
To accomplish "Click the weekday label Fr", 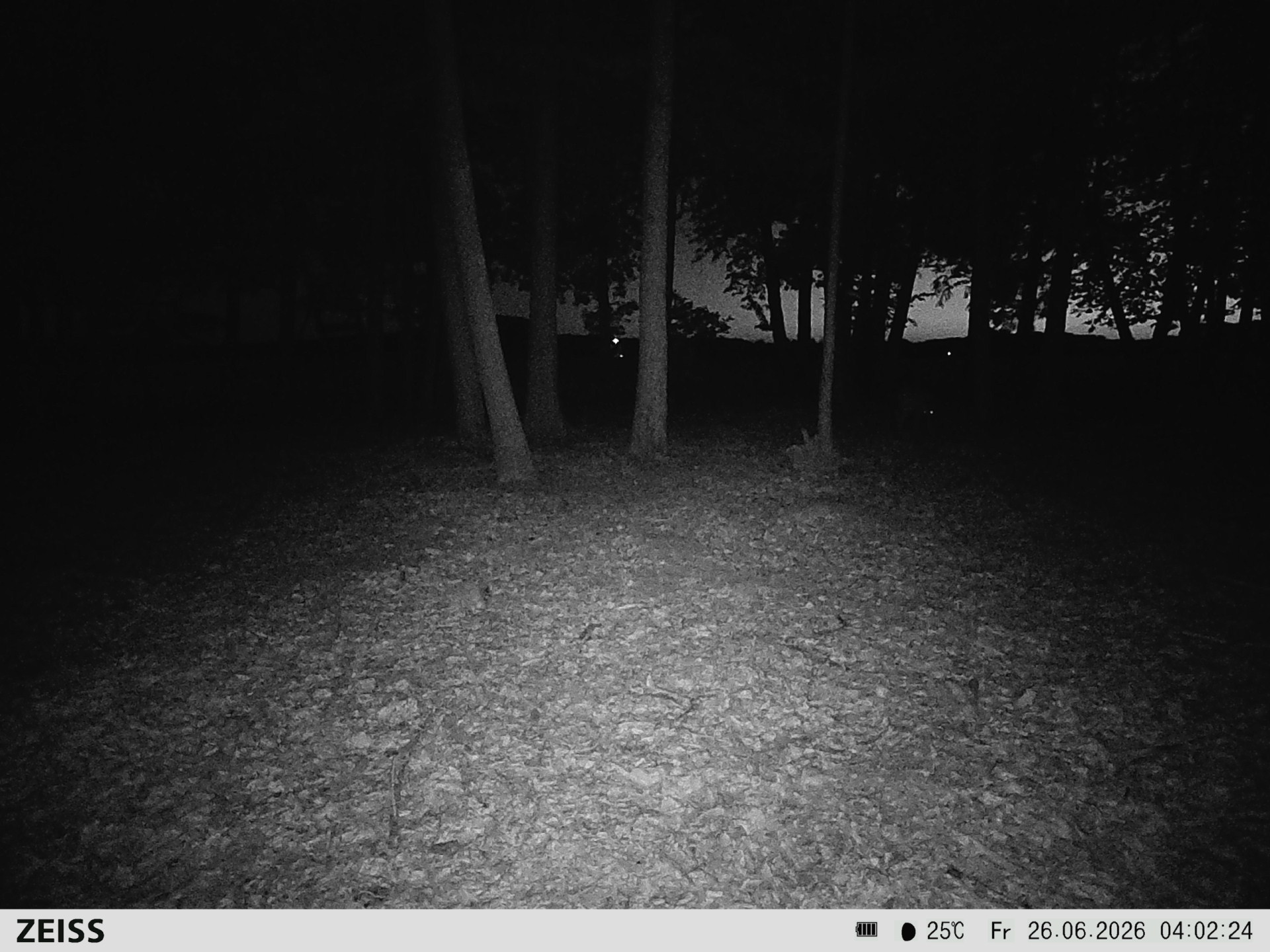I will 1000,931.
